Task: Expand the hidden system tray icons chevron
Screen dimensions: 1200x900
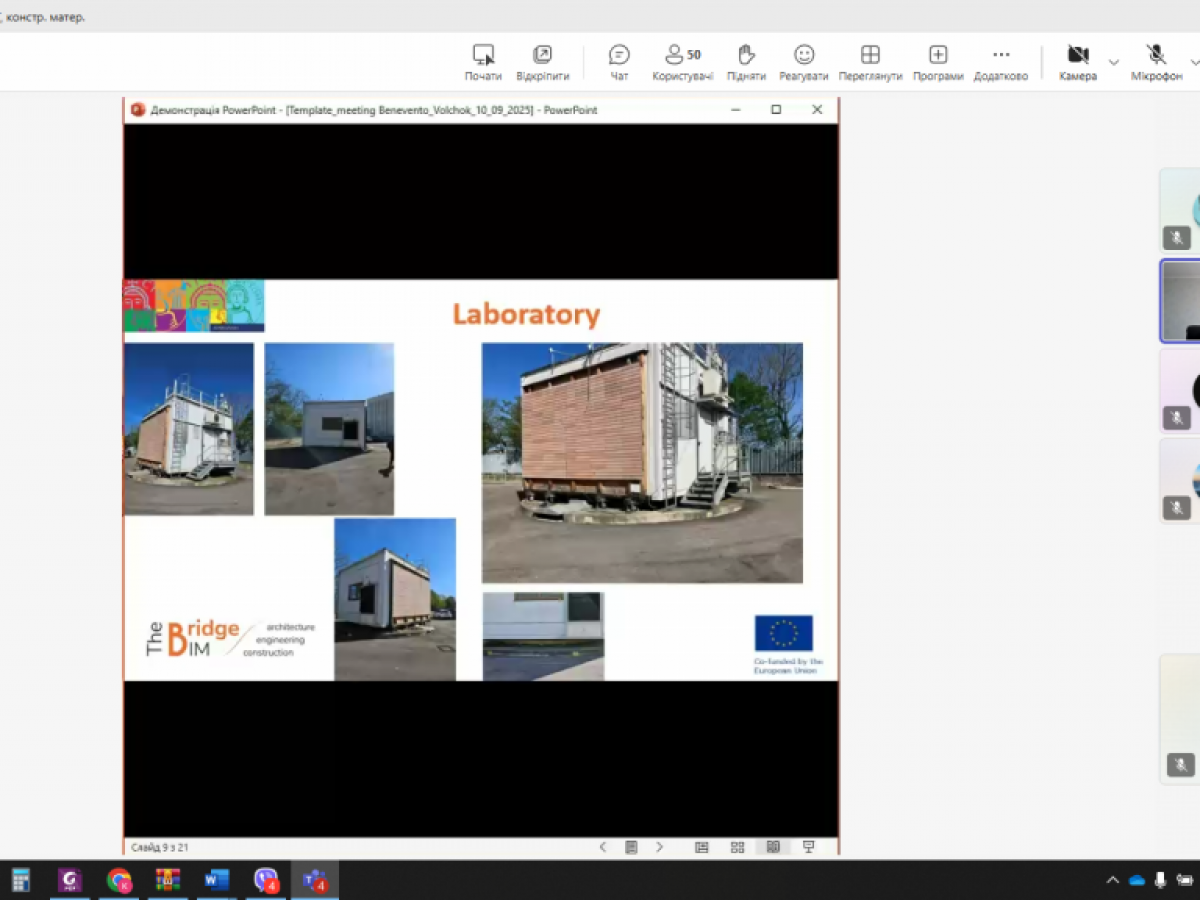Action: (1112, 880)
